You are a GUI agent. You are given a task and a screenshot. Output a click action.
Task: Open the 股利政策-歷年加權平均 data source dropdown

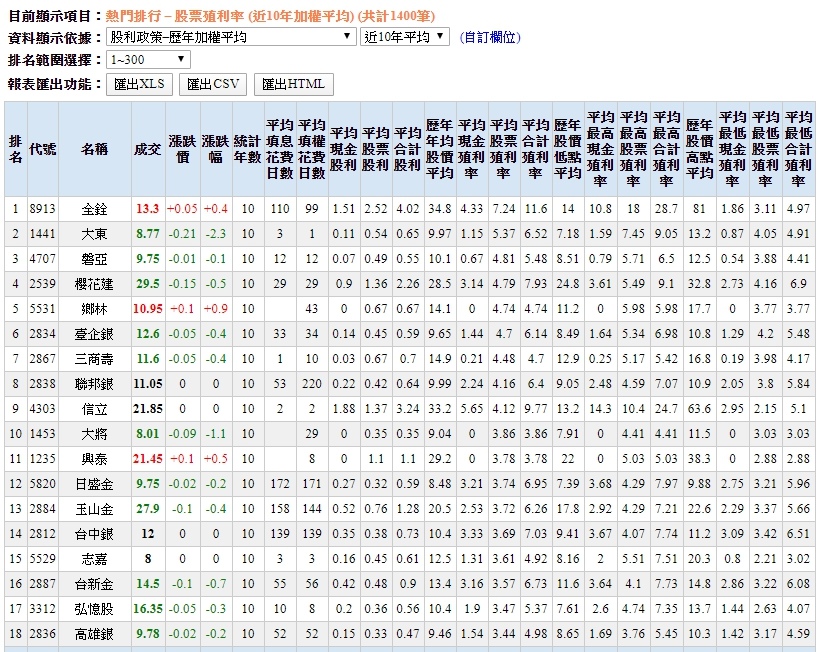pyautogui.click(x=231, y=37)
